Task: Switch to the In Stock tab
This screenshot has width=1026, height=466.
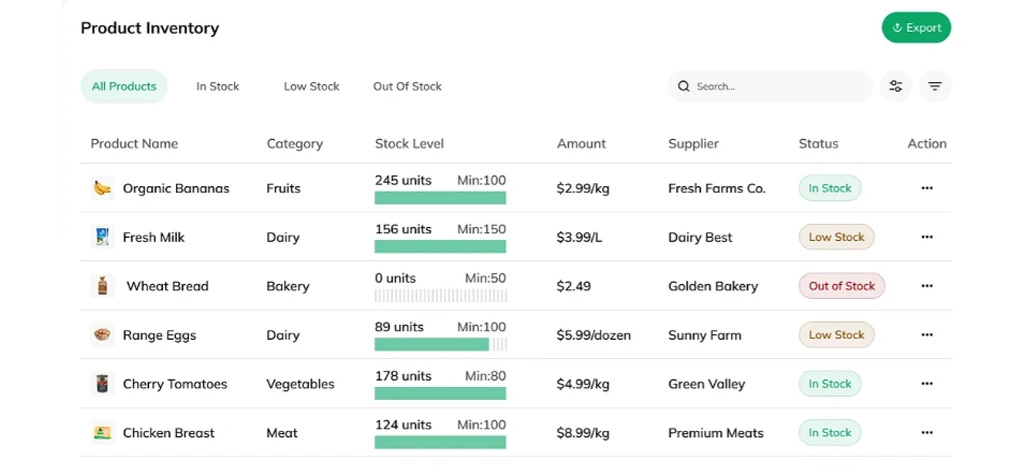Action: click(218, 86)
